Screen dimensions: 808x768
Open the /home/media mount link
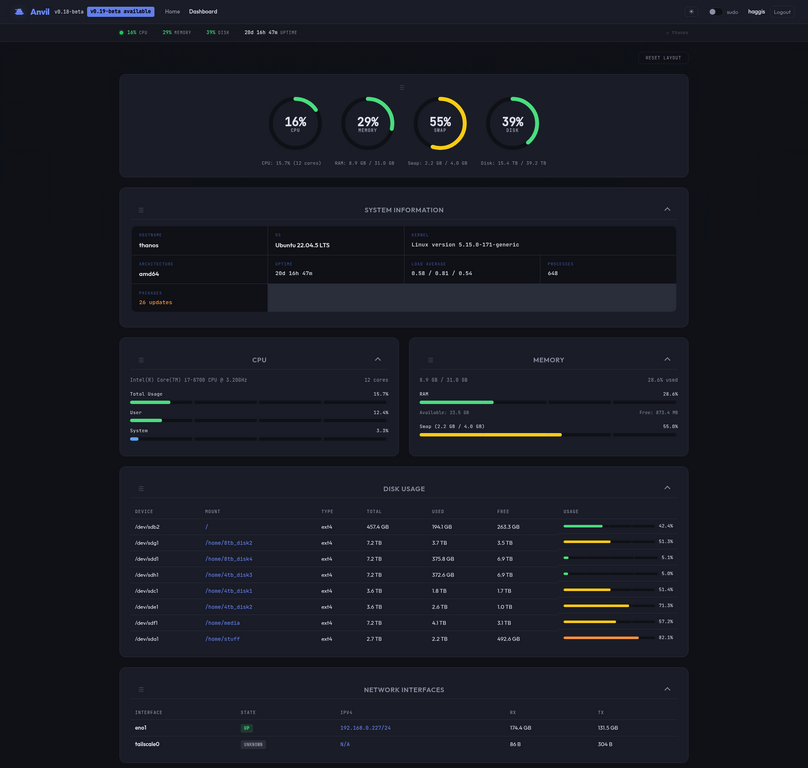(223, 623)
